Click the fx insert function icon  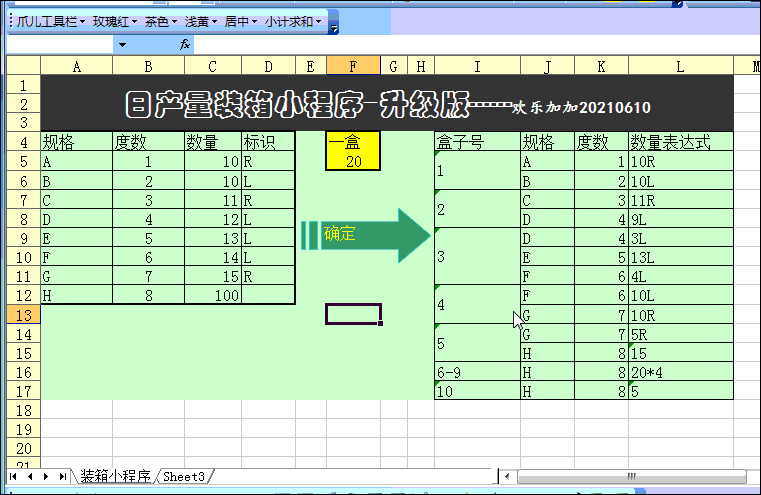(x=185, y=45)
